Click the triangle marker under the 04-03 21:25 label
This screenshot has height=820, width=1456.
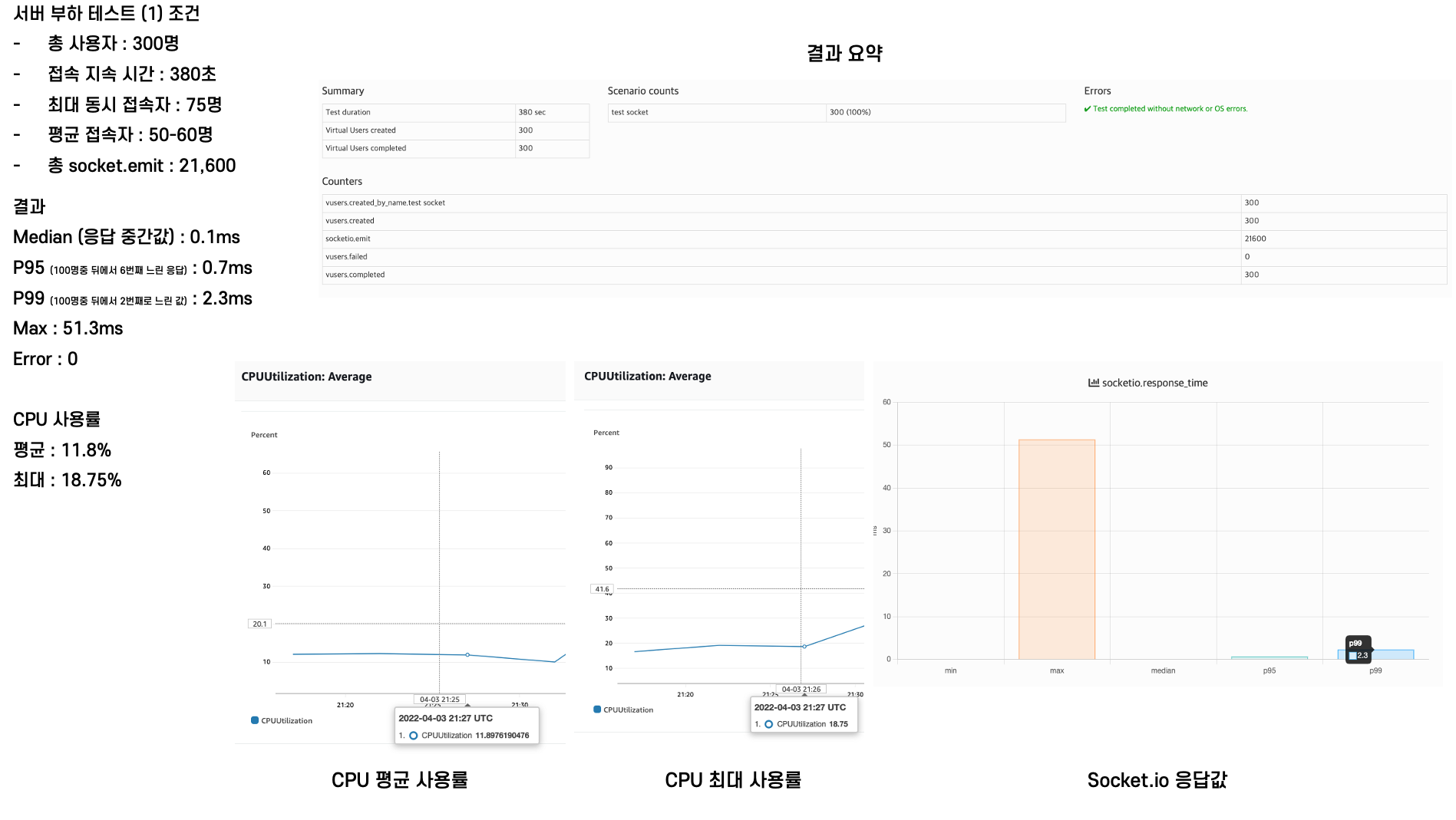[467, 705]
